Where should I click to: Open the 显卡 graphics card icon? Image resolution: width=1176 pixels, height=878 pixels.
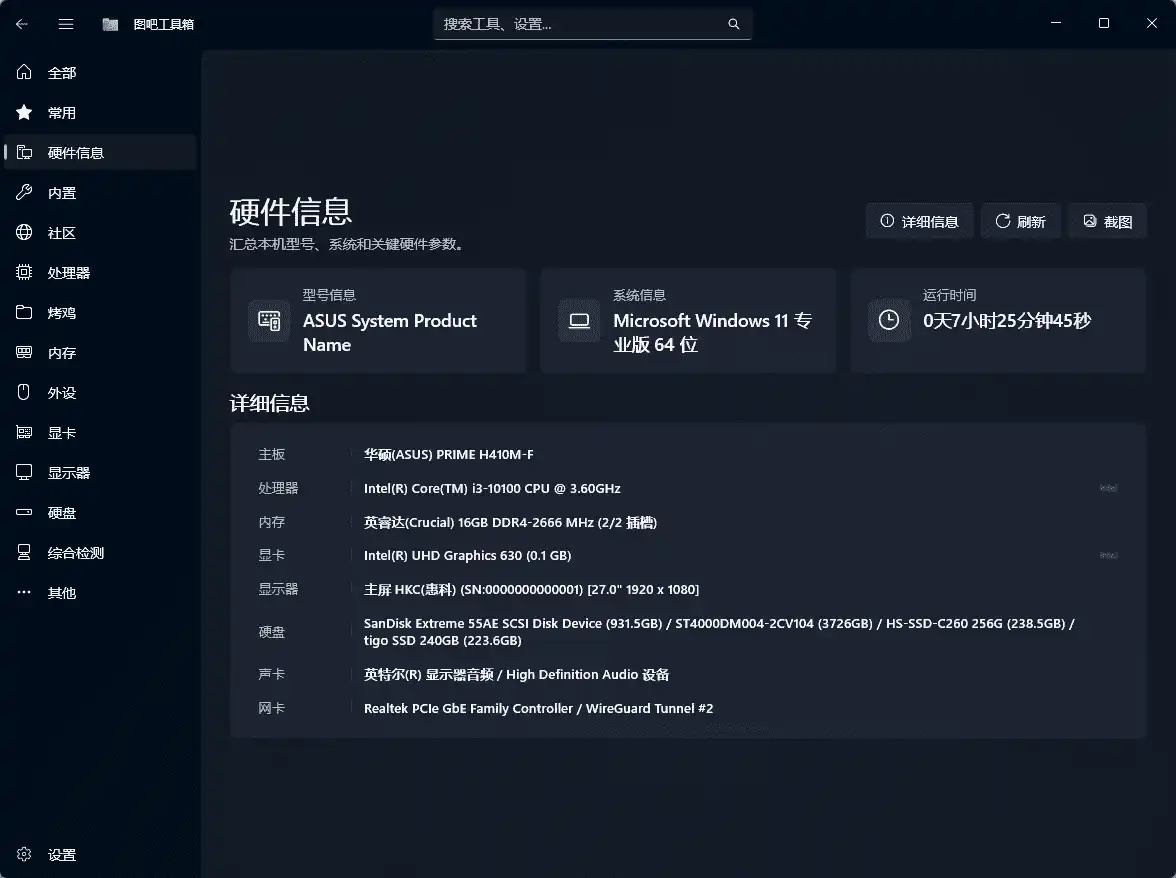coord(24,433)
